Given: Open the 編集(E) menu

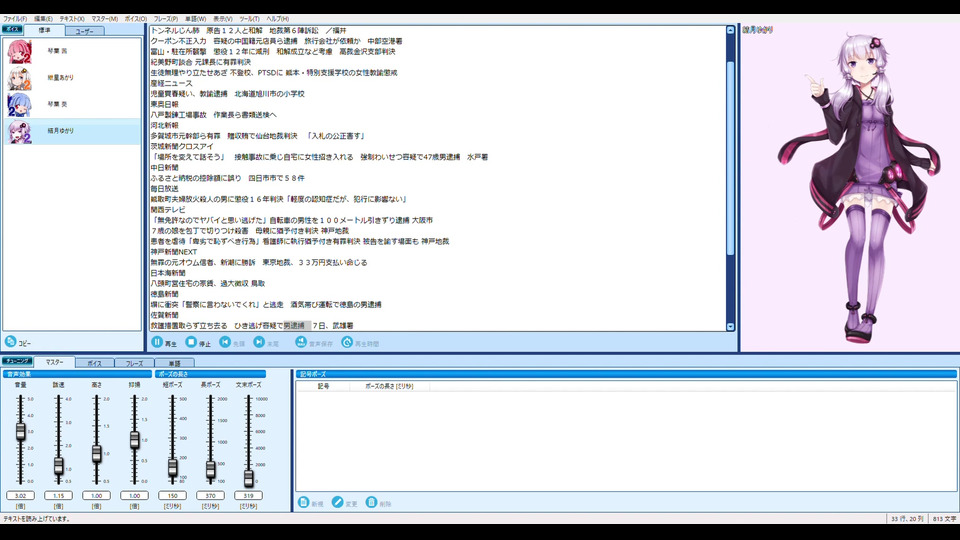Looking at the screenshot, I should point(43,19).
